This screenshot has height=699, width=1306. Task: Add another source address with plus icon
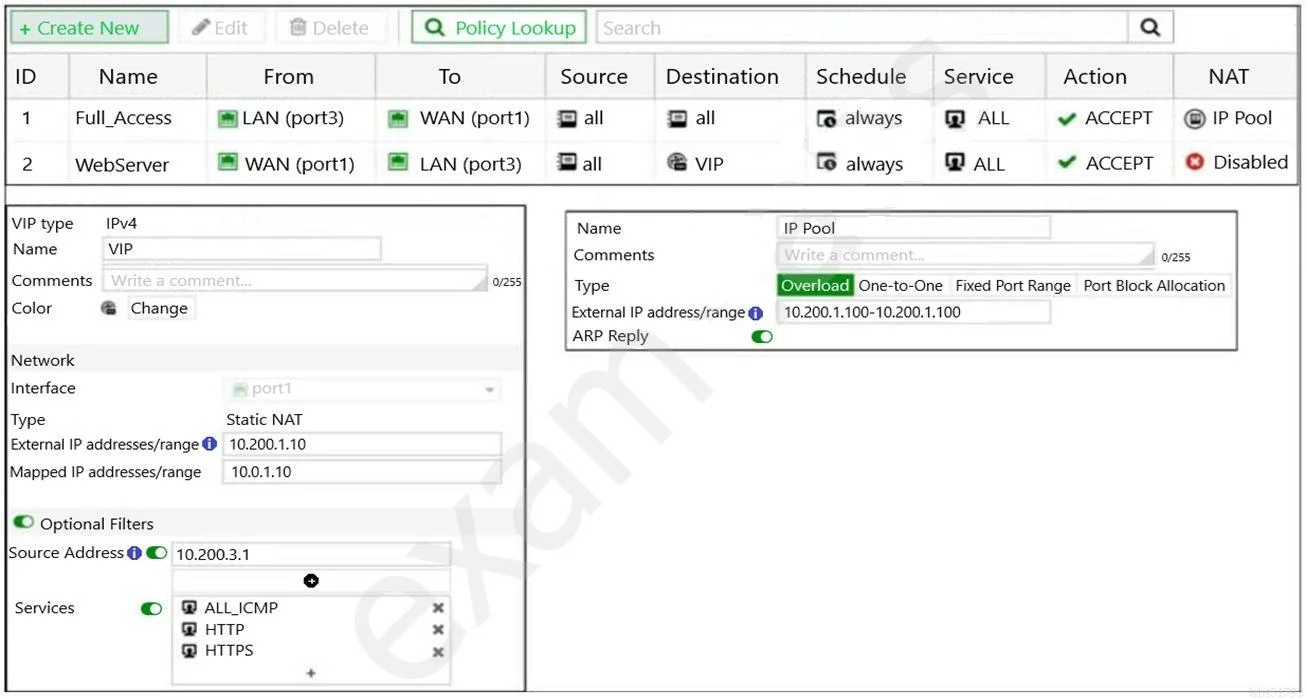tap(311, 581)
